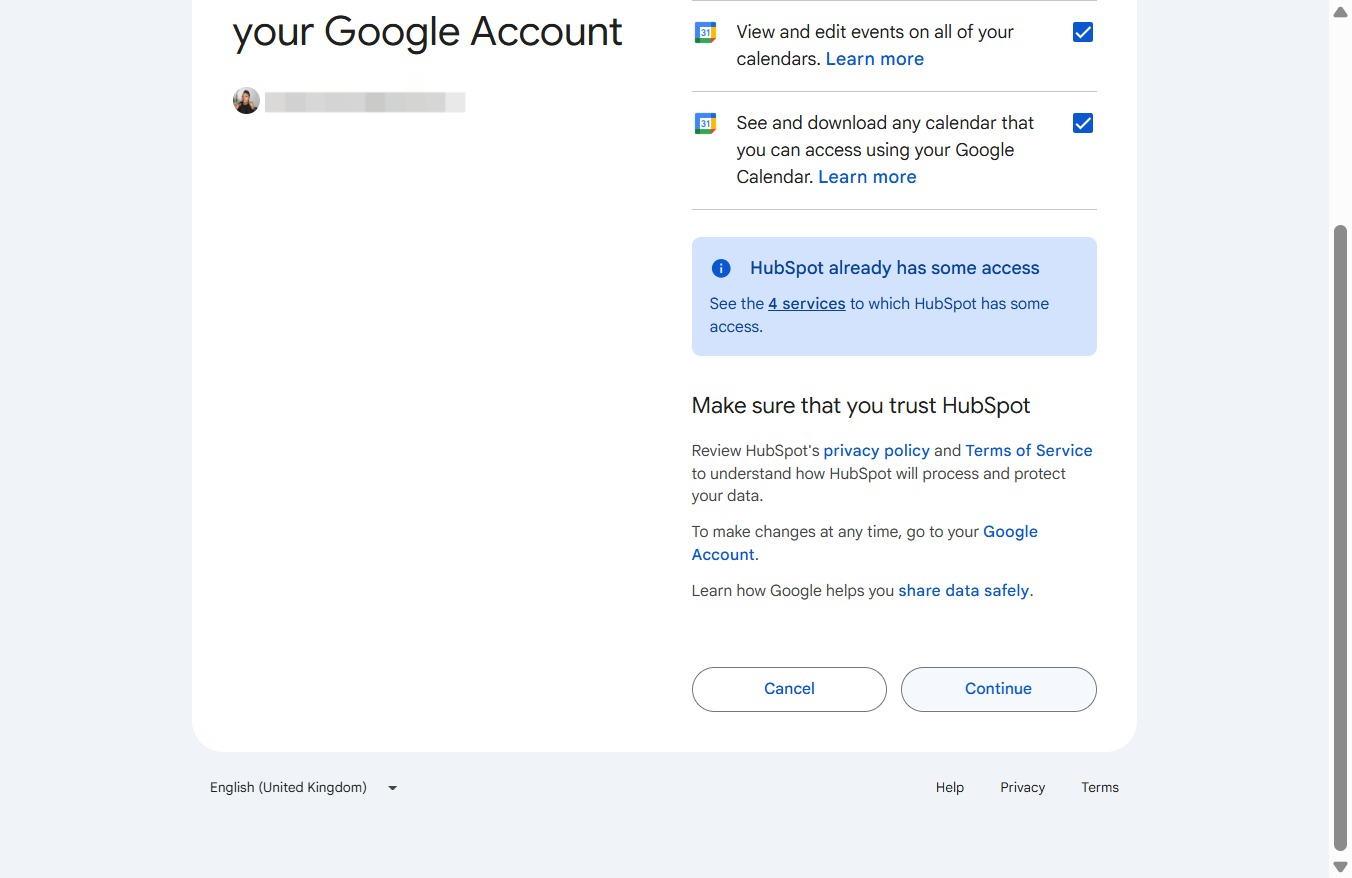The height and width of the screenshot is (878, 1352).
Task: Open 'Learn more' link for see and download calendar
Action: tap(867, 177)
